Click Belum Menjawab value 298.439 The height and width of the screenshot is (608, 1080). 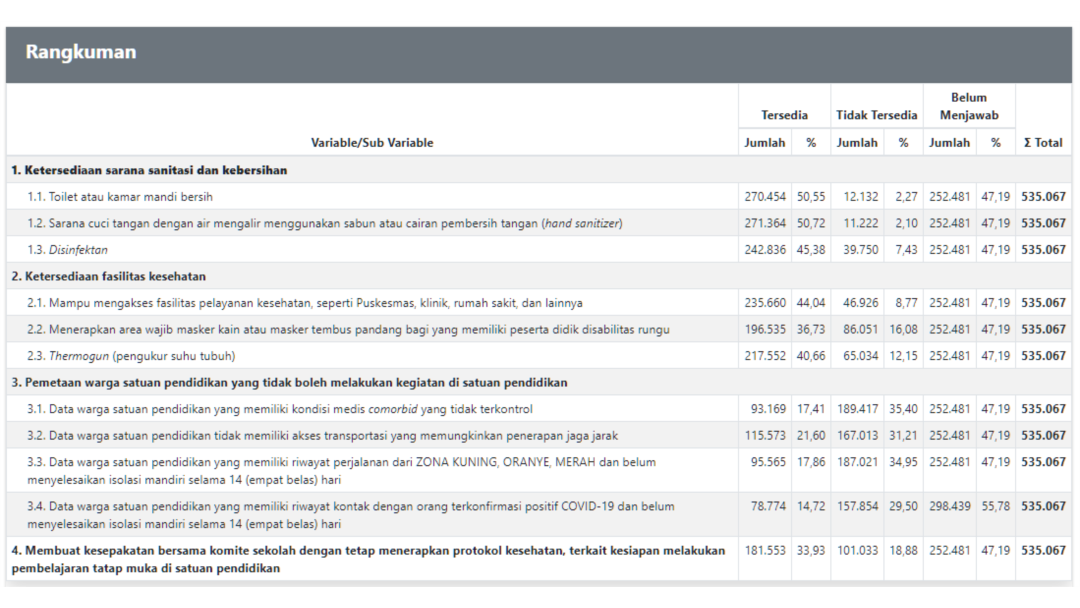click(x=950, y=506)
